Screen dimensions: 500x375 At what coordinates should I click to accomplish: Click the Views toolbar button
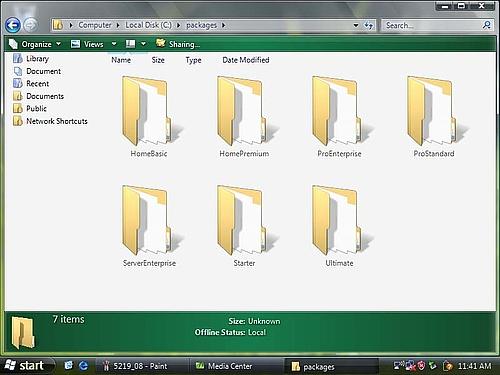click(87, 44)
